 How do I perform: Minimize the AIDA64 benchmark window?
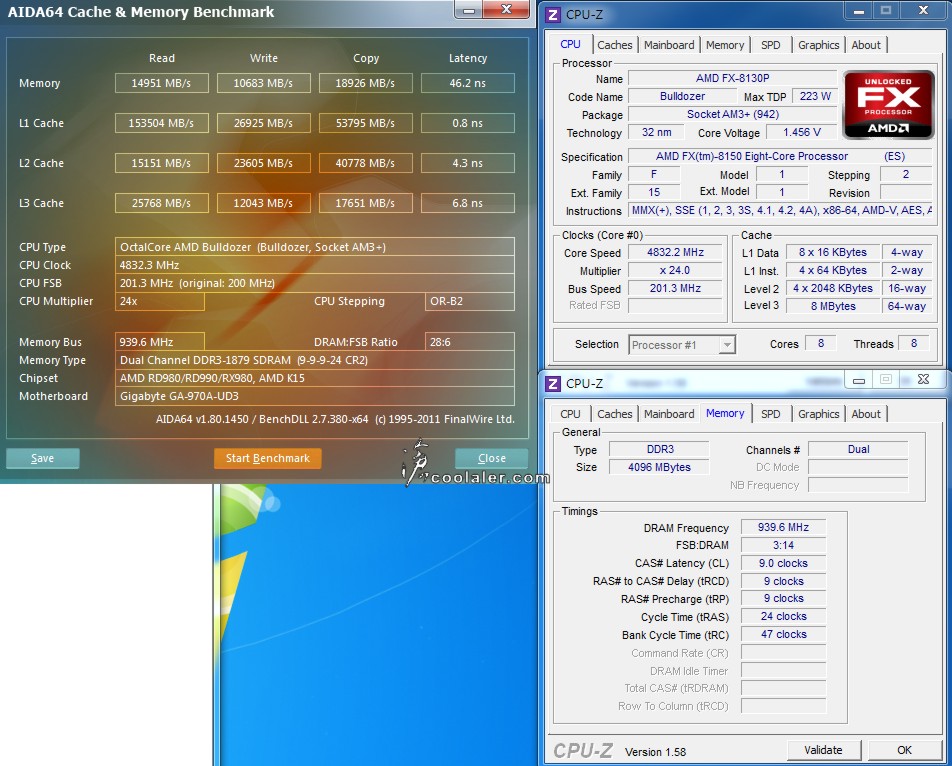tap(469, 10)
